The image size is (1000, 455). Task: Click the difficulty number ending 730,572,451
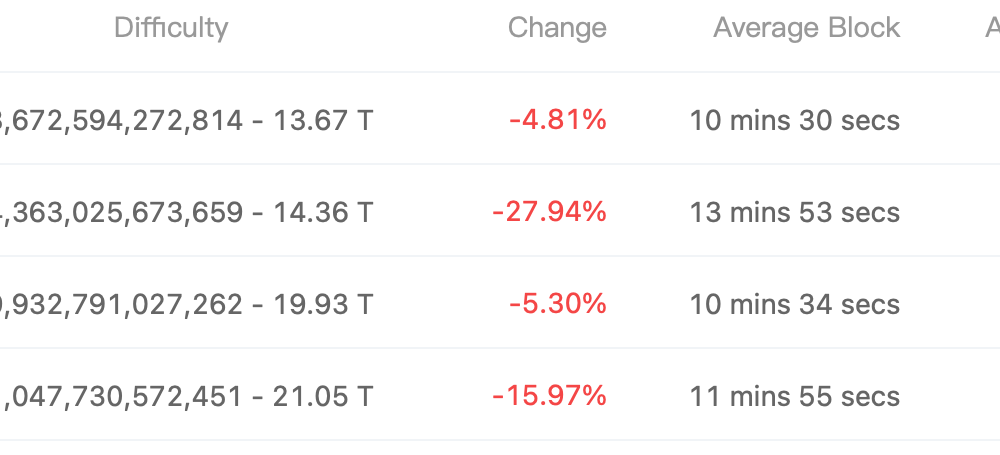tap(121, 396)
